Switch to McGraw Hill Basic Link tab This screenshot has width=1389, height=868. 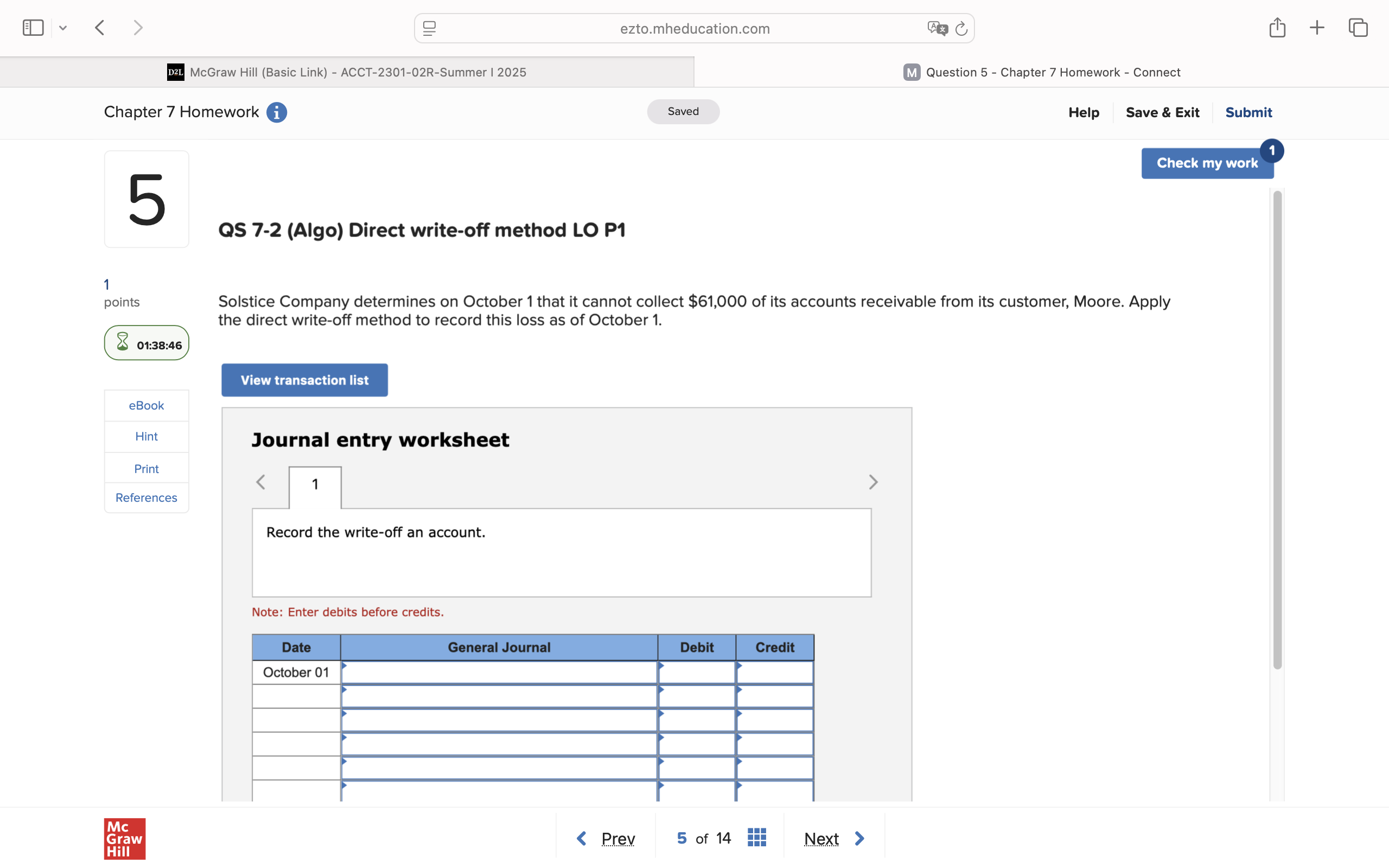(x=347, y=72)
